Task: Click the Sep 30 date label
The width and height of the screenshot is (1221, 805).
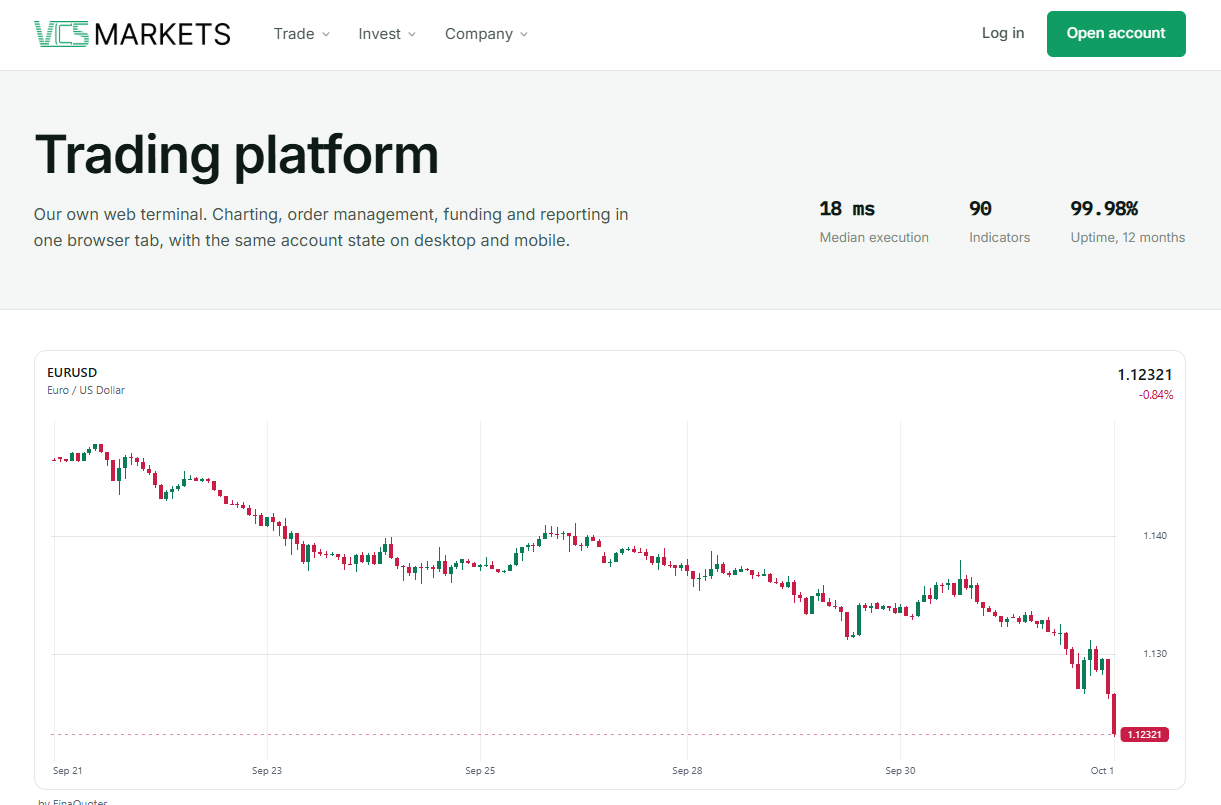Action: 900,771
